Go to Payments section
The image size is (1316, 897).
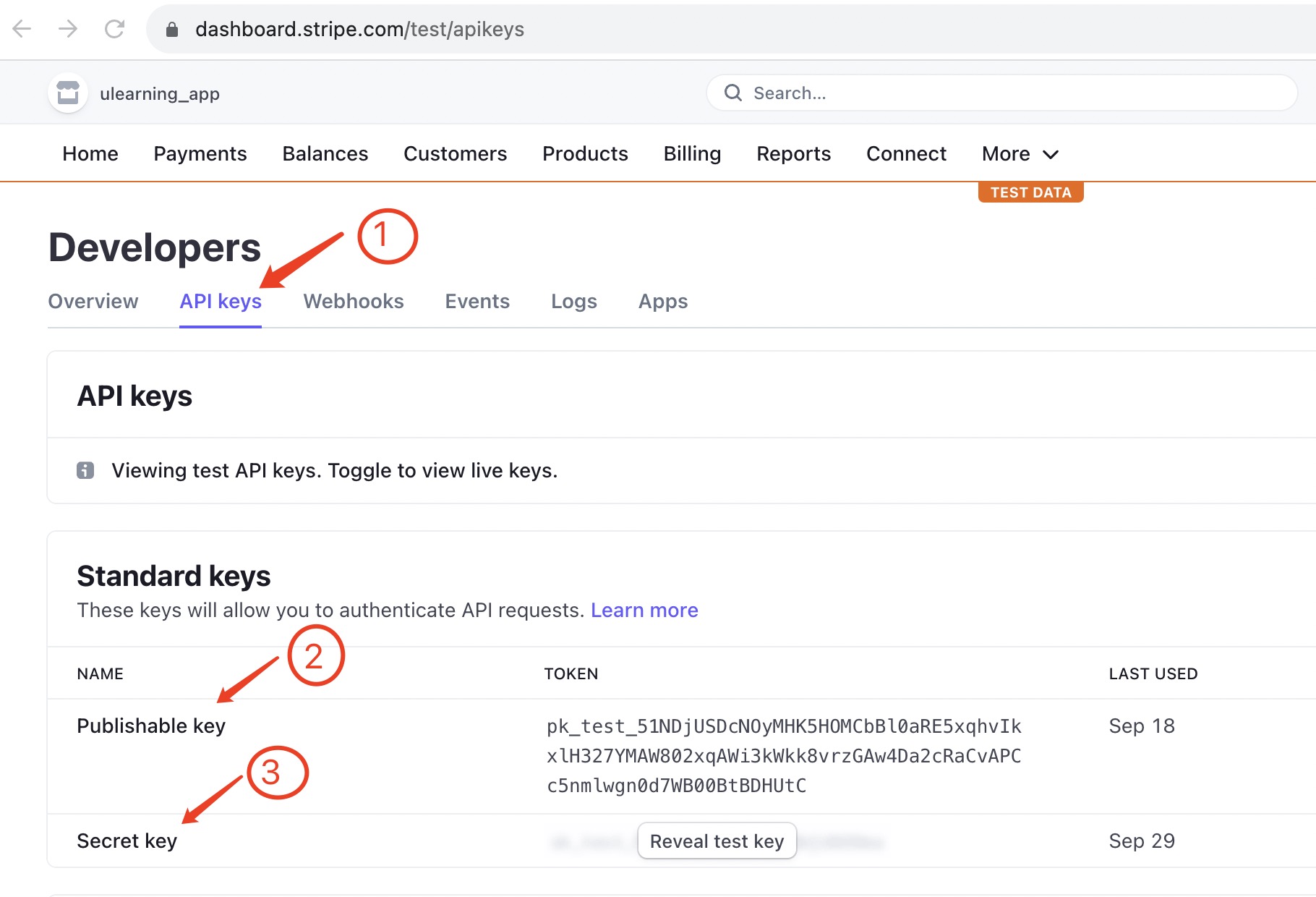click(200, 153)
